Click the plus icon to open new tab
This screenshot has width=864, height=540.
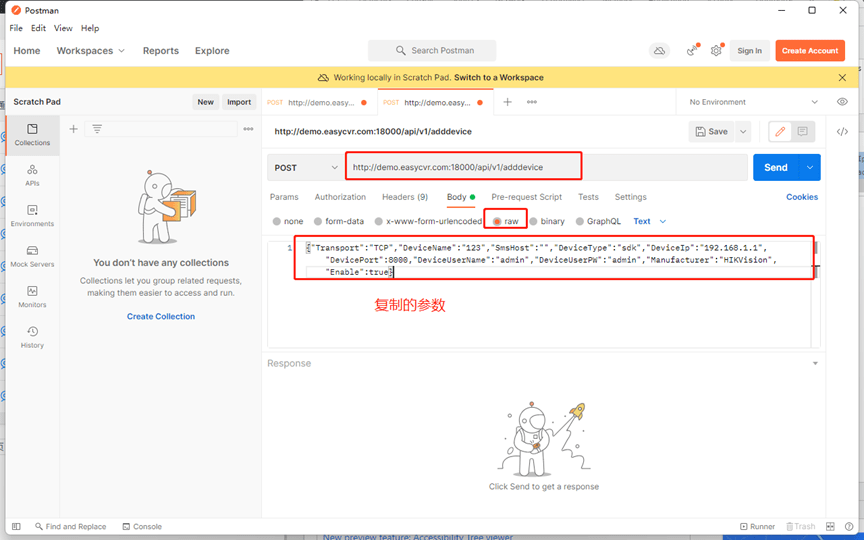tap(507, 102)
